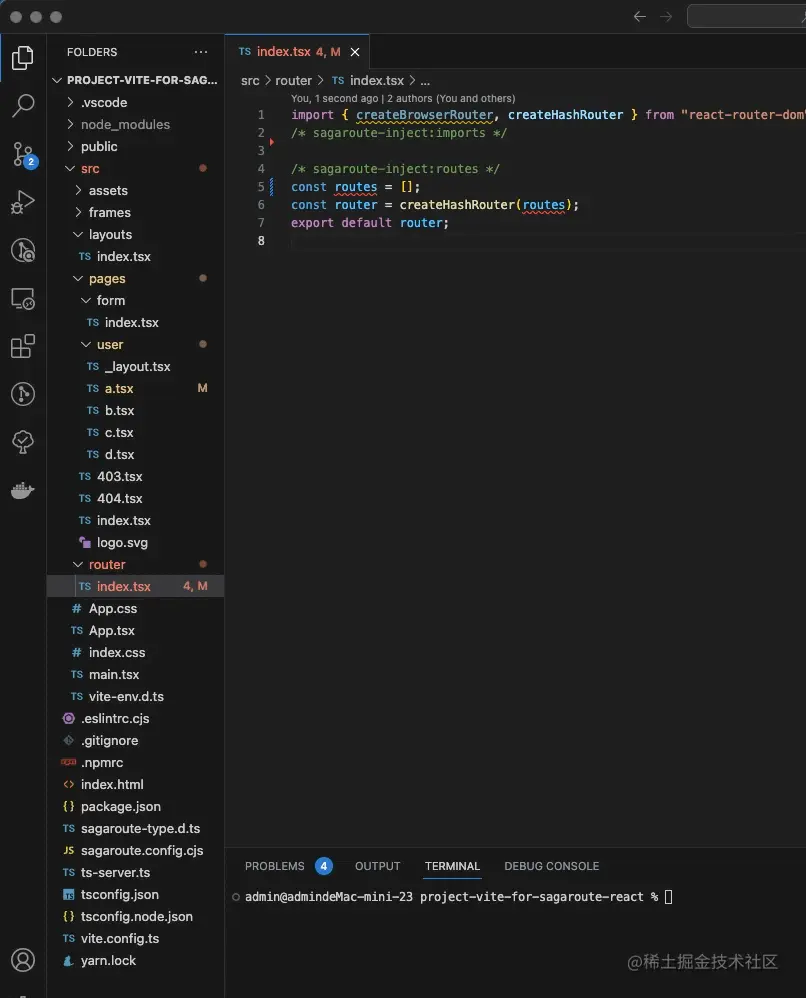Open the modified a.tsx file
The height and width of the screenshot is (998, 806).
click(136, 388)
